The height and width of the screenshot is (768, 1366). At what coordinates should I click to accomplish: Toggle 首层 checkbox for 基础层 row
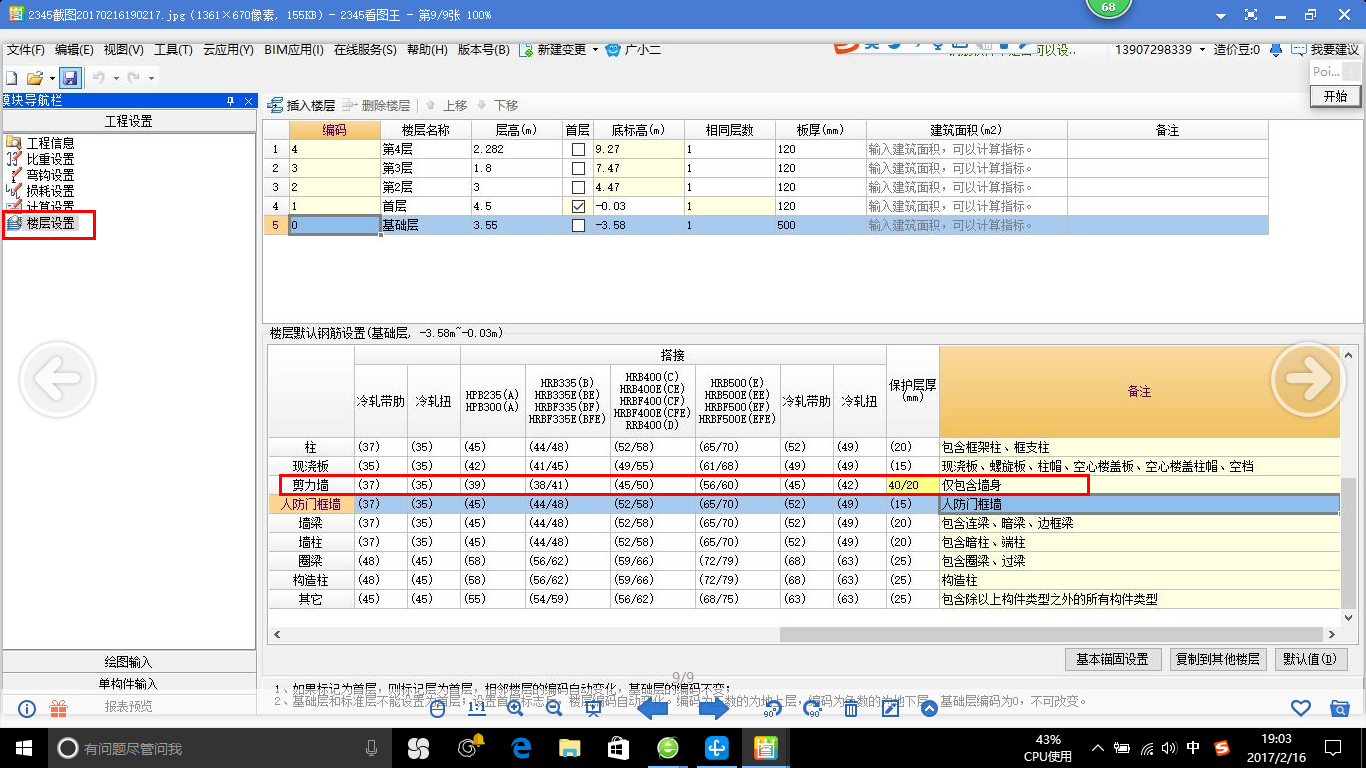coord(578,225)
